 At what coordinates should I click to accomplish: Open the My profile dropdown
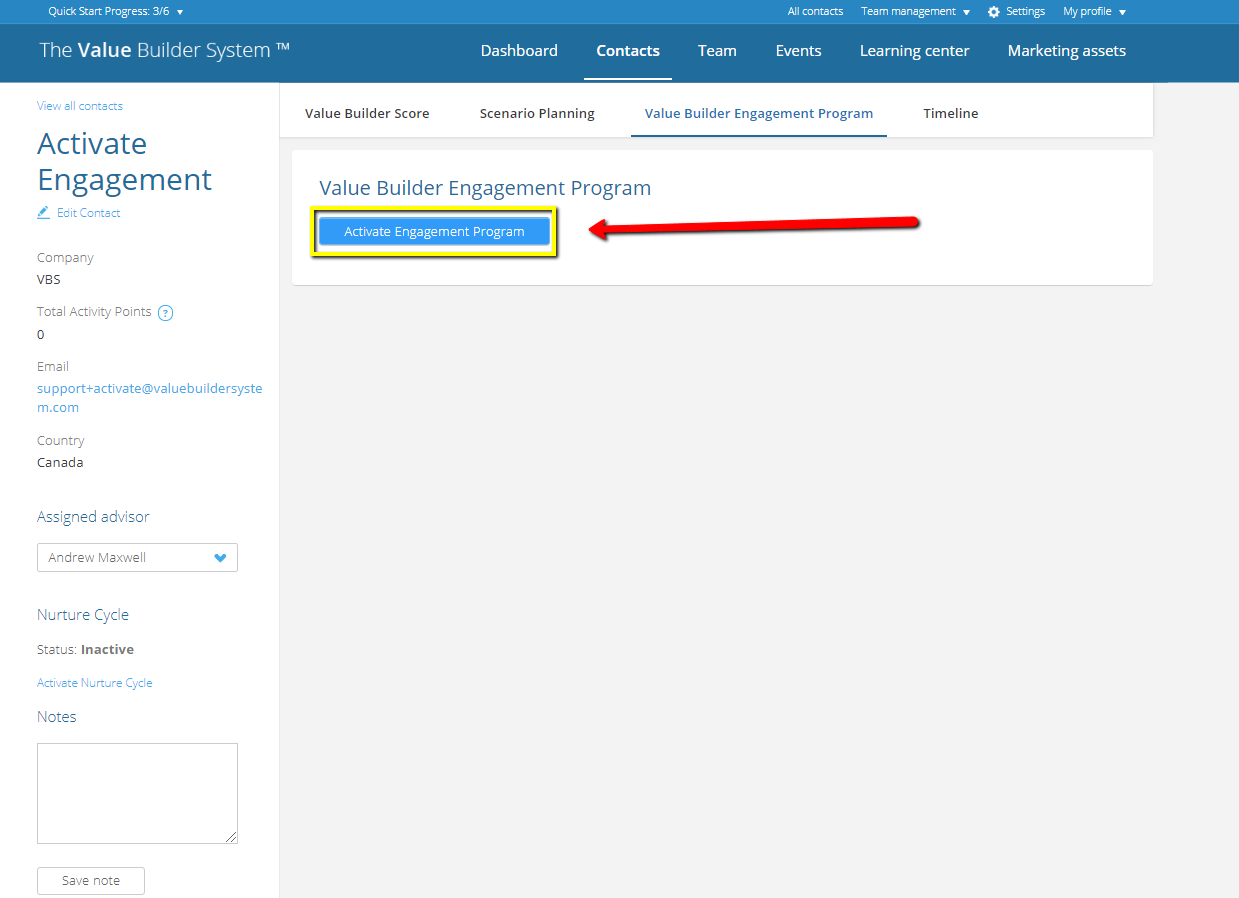[1094, 12]
